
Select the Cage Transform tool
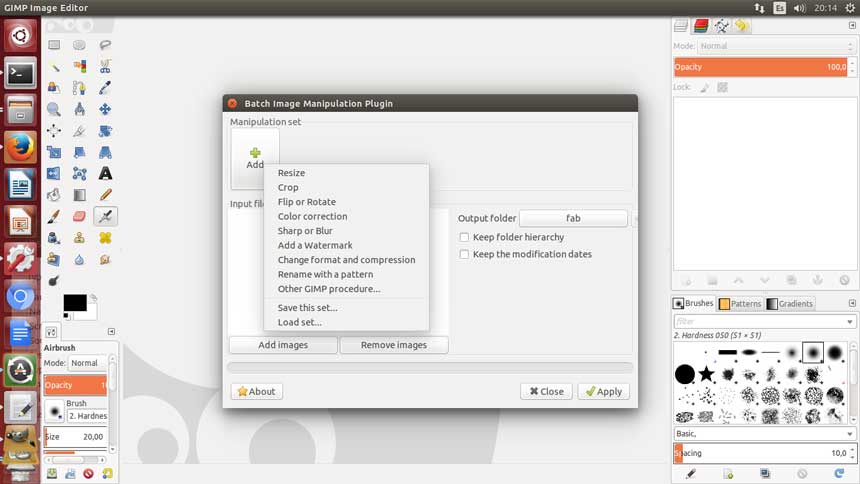[80, 173]
